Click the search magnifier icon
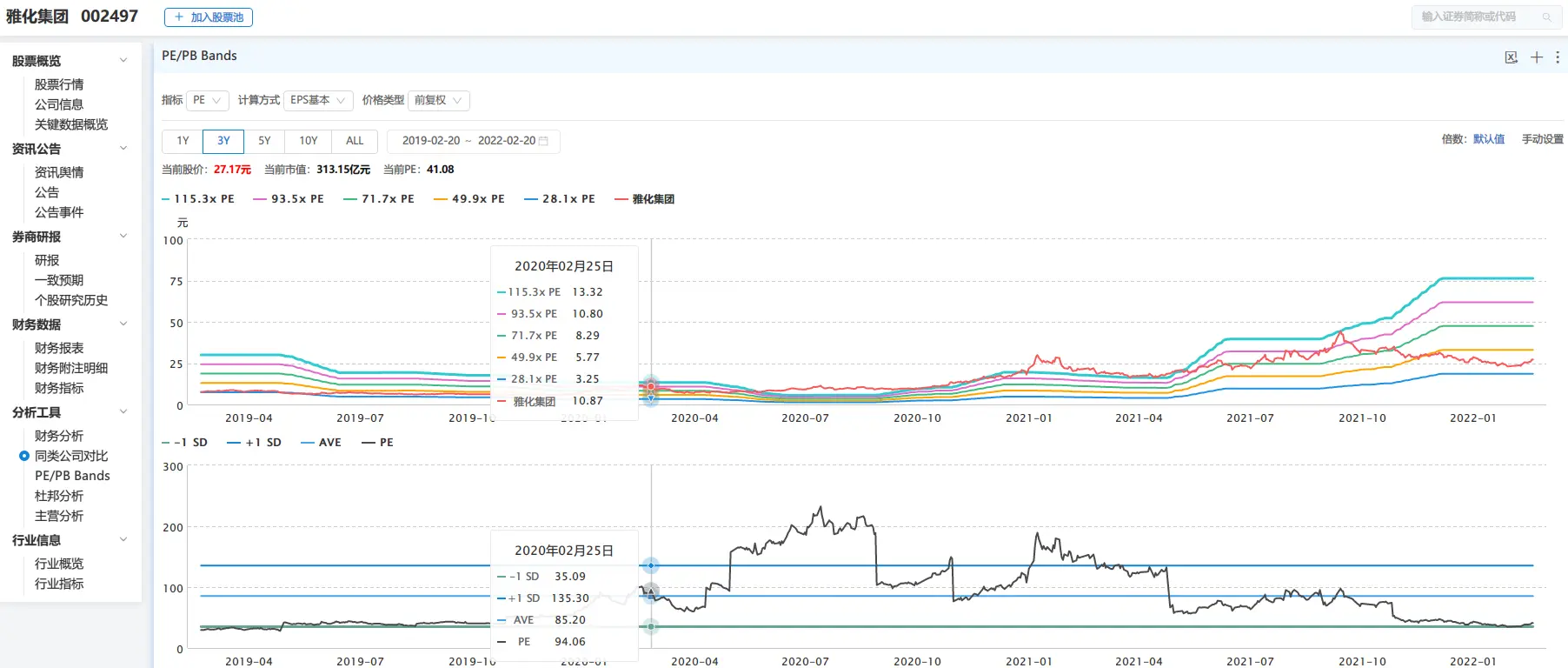This screenshot has height=668, width=1568. pyautogui.click(x=1546, y=17)
